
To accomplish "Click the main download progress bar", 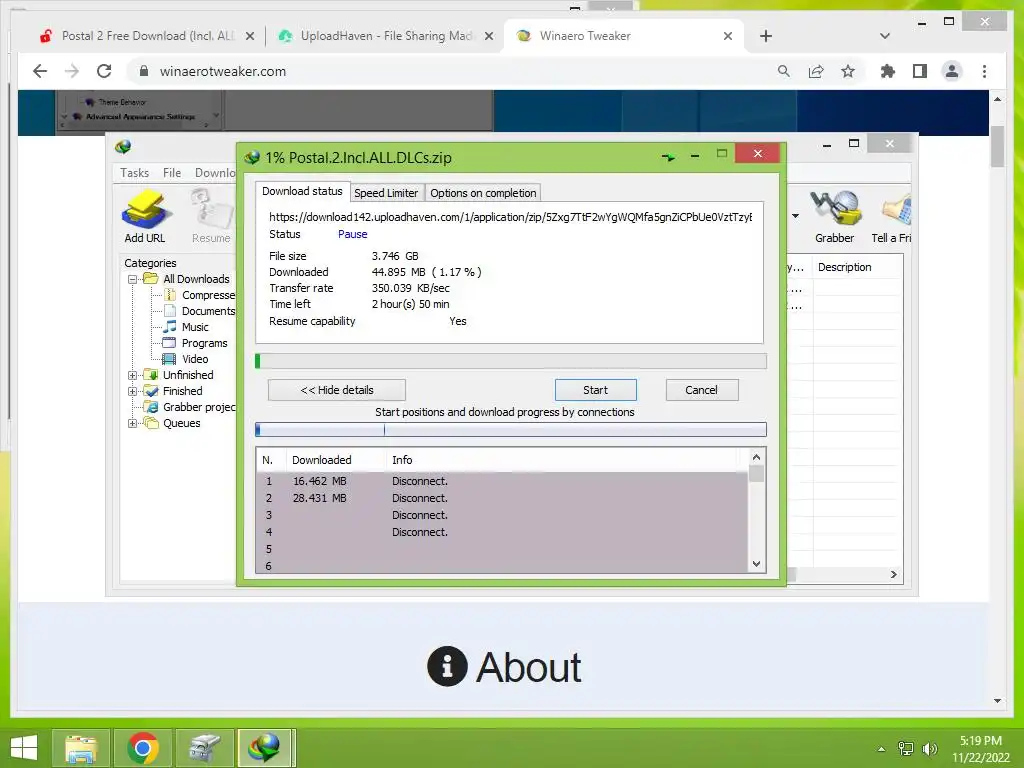I will point(511,361).
